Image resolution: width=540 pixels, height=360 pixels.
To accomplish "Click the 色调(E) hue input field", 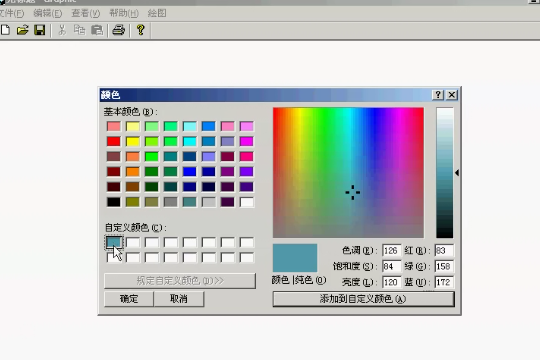I will [391, 250].
